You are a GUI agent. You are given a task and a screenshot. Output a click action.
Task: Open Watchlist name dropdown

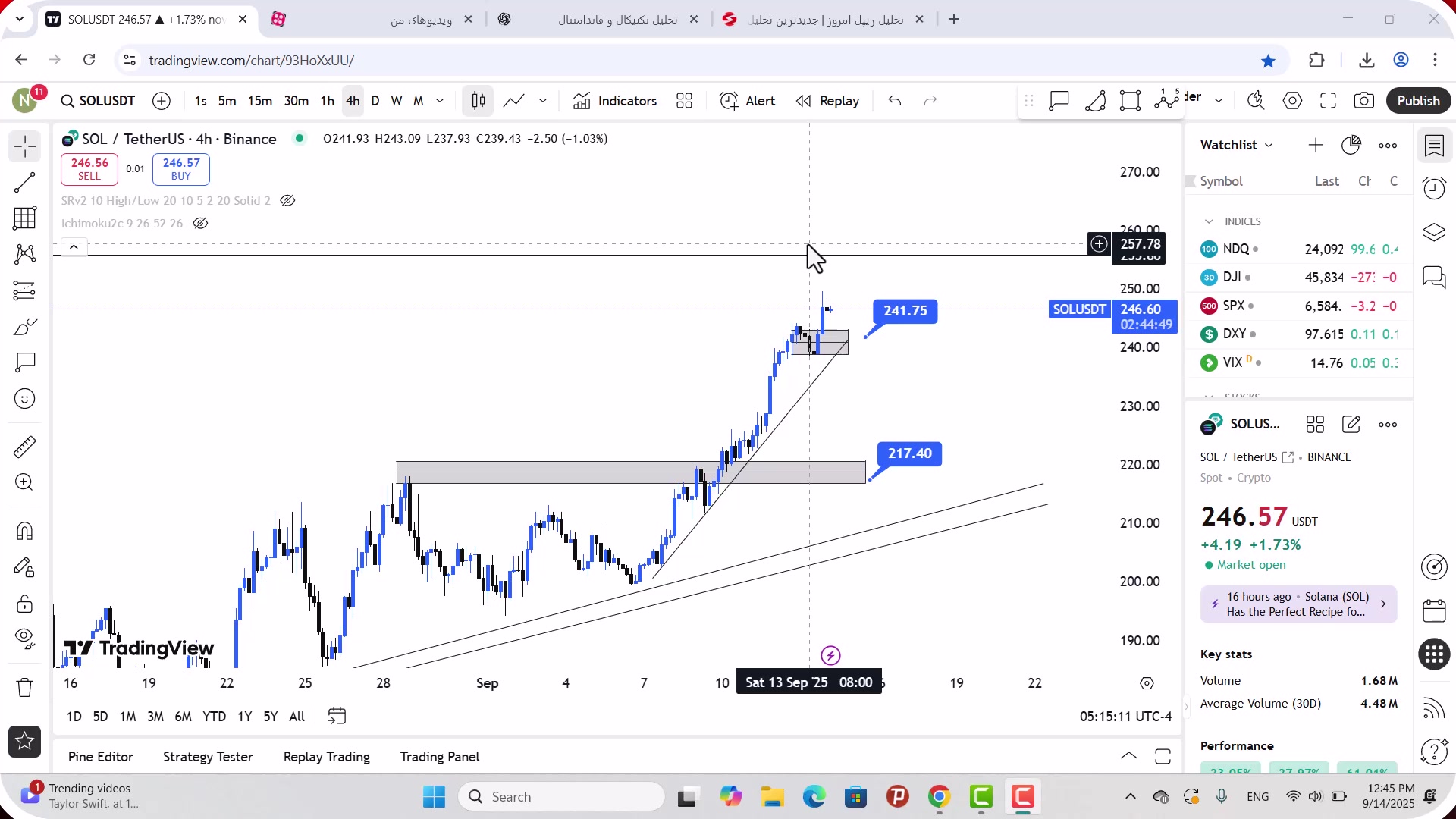click(x=1236, y=145)
